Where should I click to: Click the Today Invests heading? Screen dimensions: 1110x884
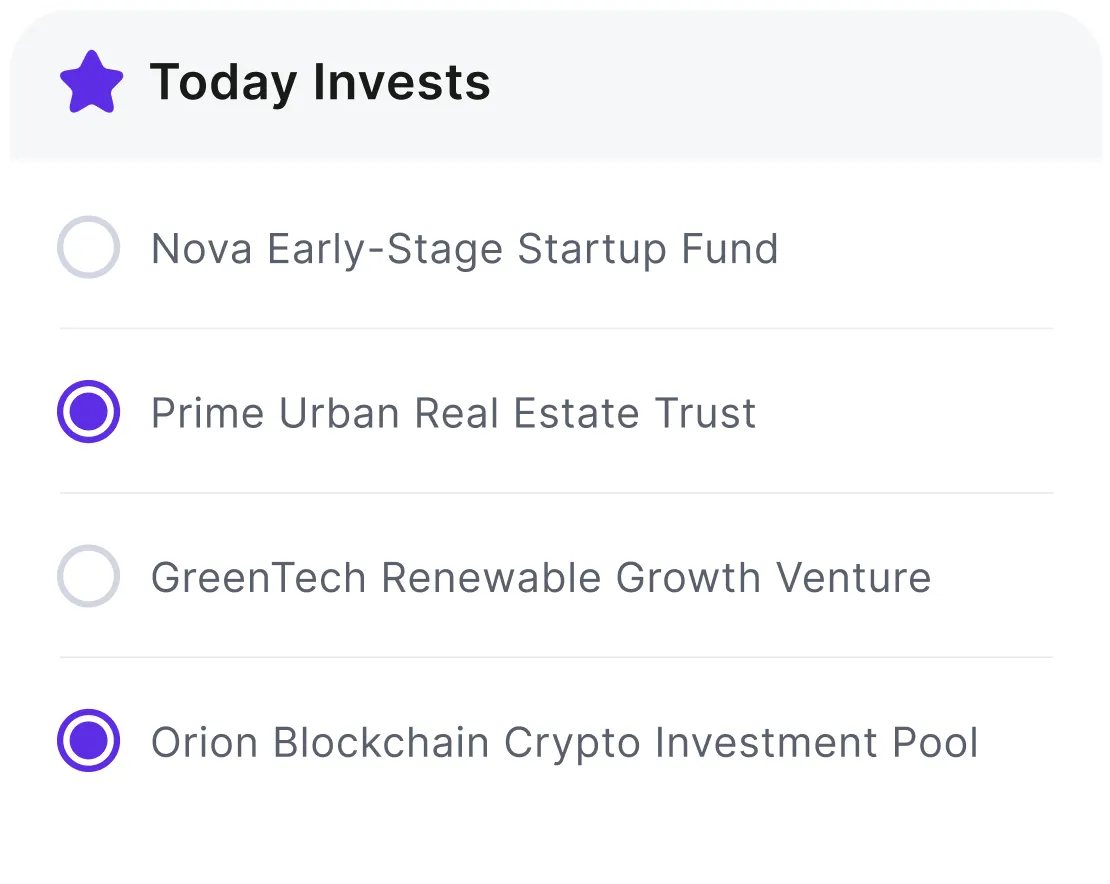(x=320, y=82)
